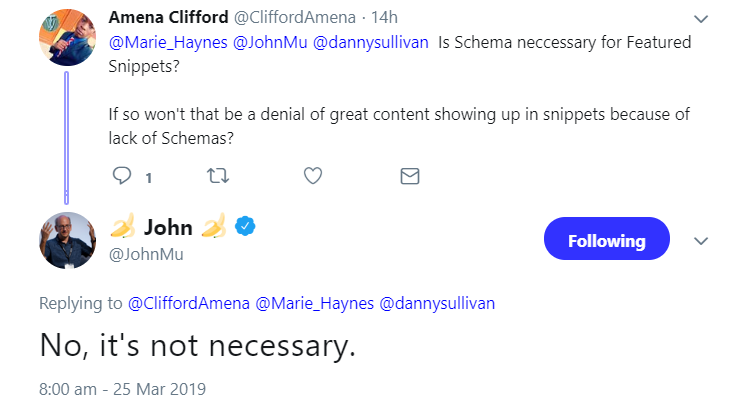Screen dimensions: 755x412
Task: Click @CliffordAmena in the Replying to line
Action: pos(189,302)
